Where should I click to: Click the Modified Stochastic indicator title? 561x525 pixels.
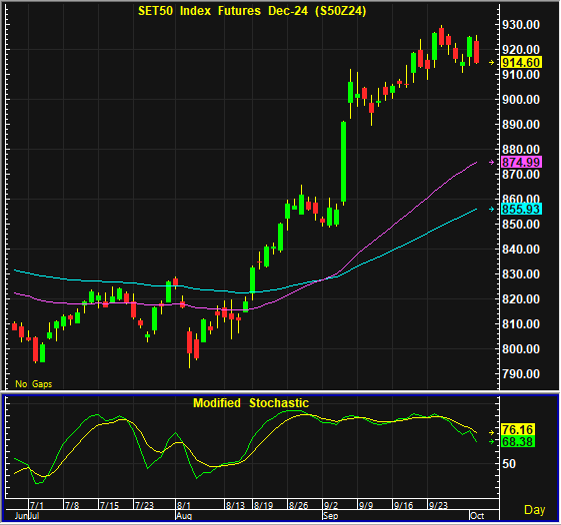click(x=251, y=403)
